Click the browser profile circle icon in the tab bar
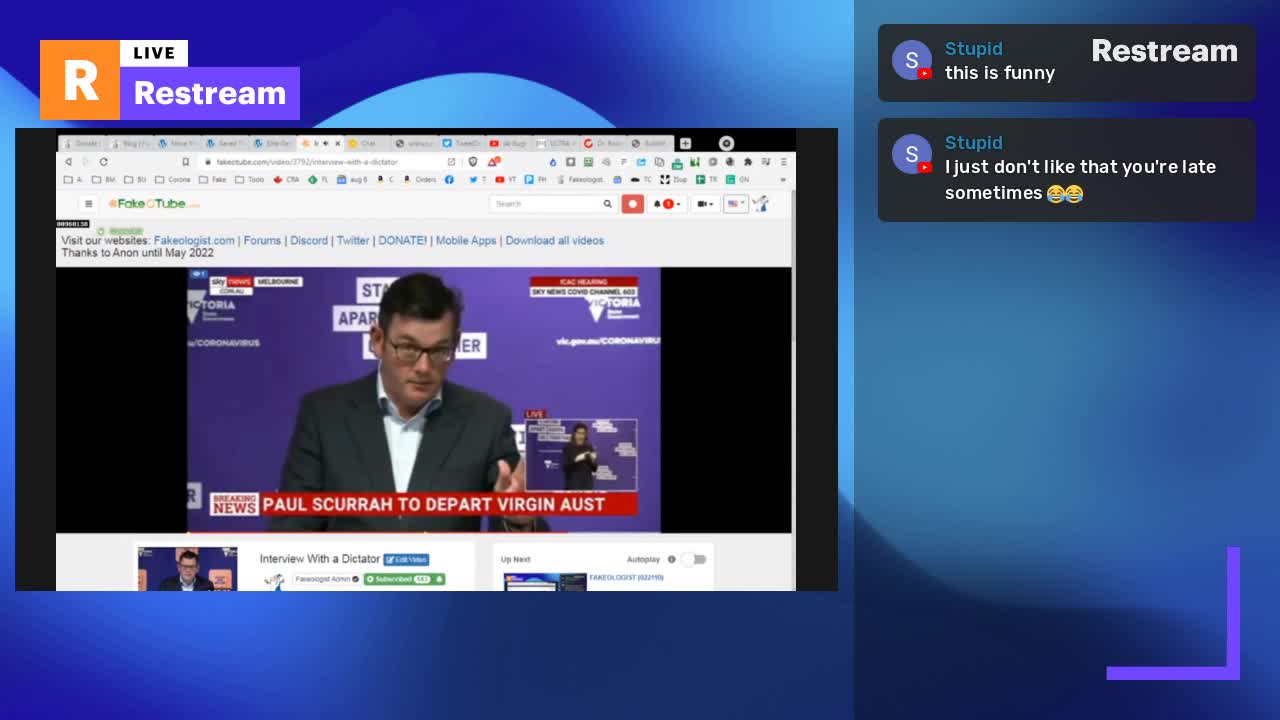Viewport: 1280px width, 720px height. (x=727, y=144)
